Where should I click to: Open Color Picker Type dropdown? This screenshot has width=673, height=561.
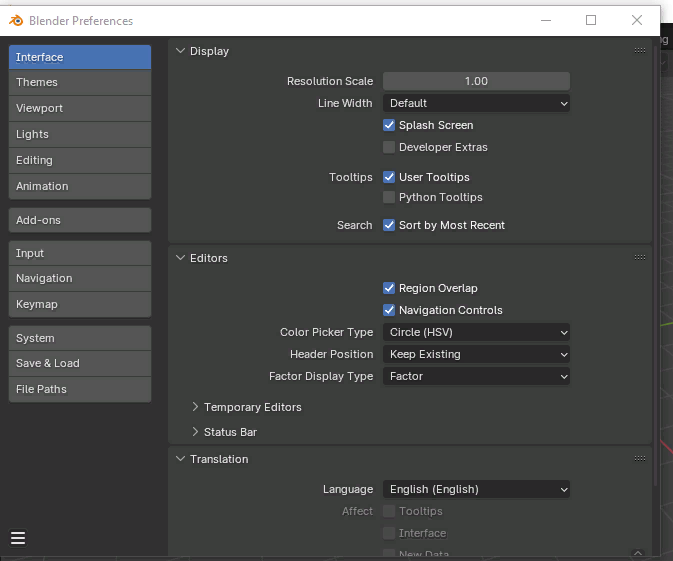pos(476,332)
